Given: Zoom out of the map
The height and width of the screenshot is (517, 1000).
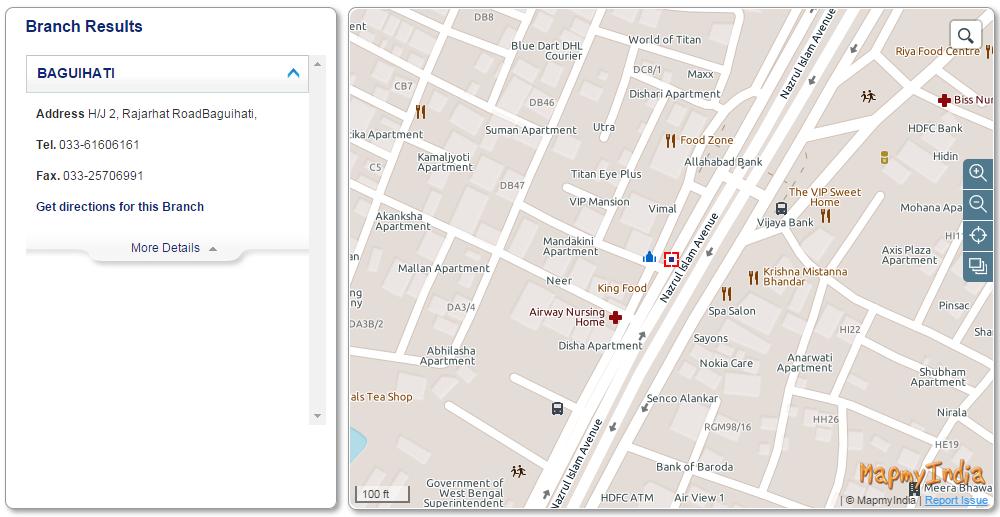Looking at the screenshot, I should [978, 204].
